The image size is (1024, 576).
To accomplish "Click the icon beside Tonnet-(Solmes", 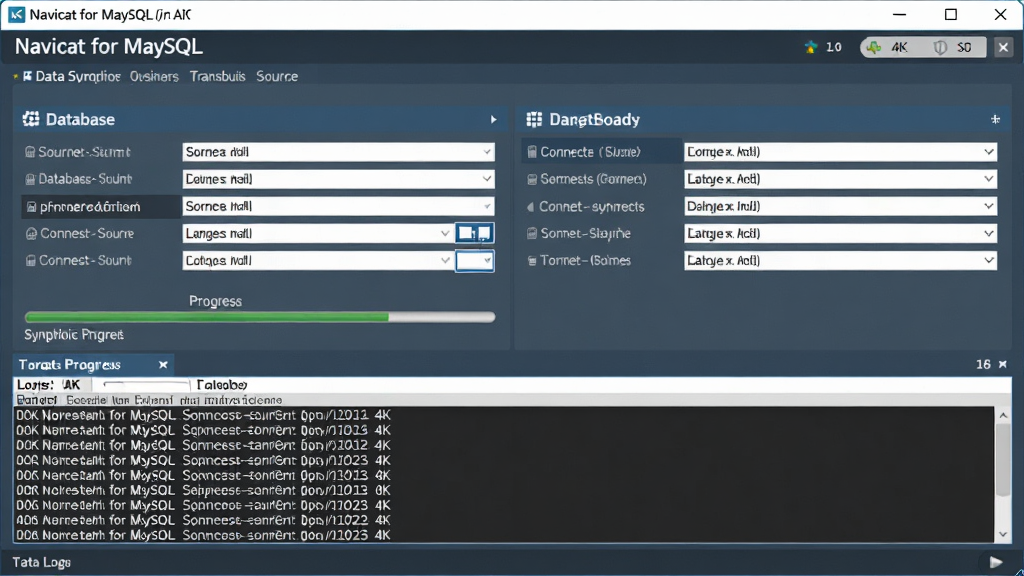I will [532, 261].
